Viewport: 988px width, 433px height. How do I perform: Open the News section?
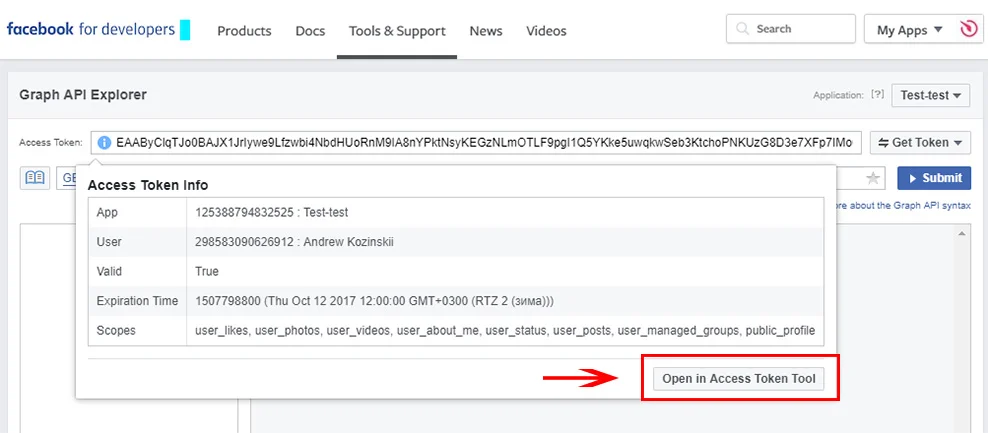tap(486, 31)
